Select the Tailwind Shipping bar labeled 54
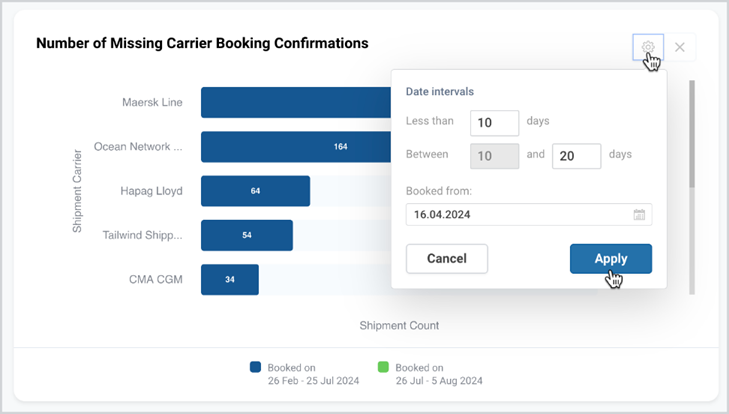The height and width of the screenshot is (414, 729). coord(247,235)
